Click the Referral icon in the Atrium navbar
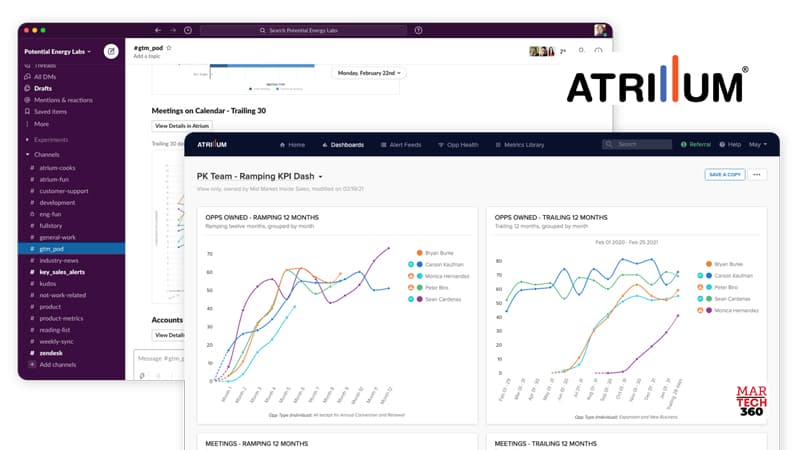 pyautogui.click(x=684, y=144)
